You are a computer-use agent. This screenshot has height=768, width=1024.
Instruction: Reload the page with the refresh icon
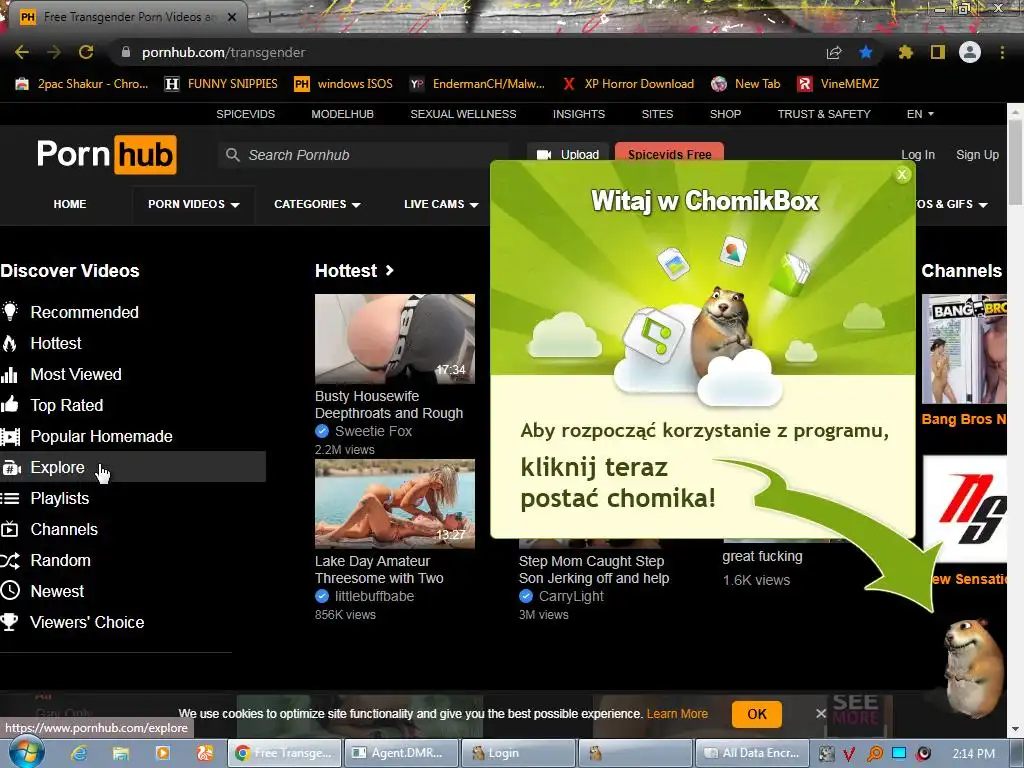pos(86,52)
